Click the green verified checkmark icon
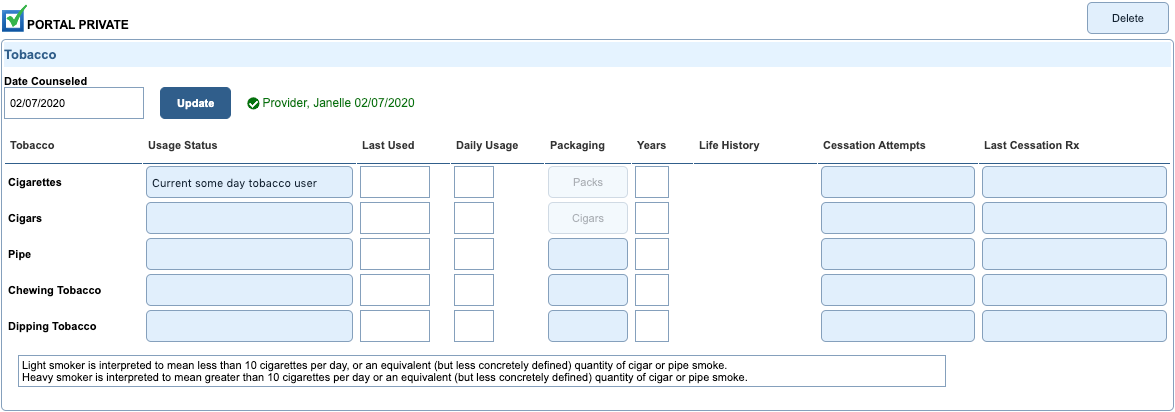This screenshot has height=412, width=1175. point(253,103)
